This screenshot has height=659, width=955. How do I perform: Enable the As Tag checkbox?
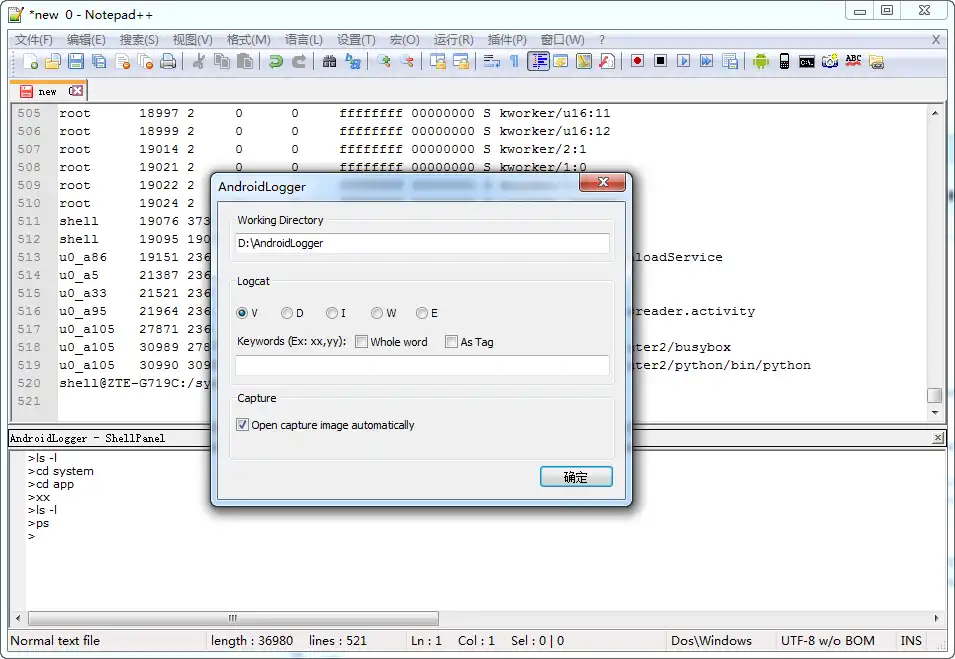(451, 342)
